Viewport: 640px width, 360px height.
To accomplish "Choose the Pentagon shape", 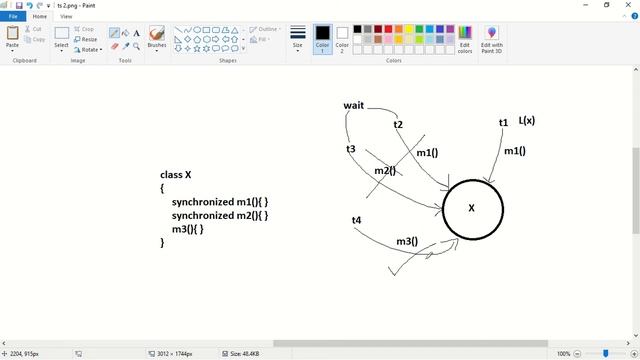I will (197, 40).
